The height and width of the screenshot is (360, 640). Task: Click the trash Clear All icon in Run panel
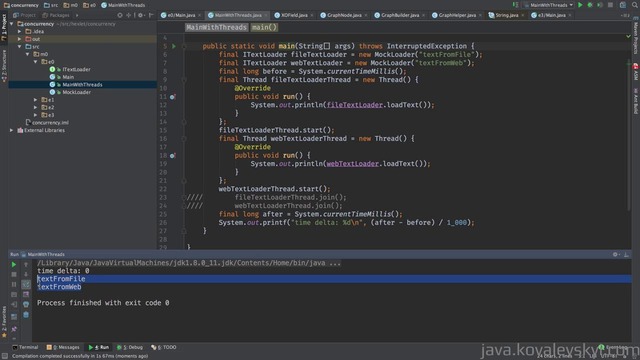coord(26,315)
